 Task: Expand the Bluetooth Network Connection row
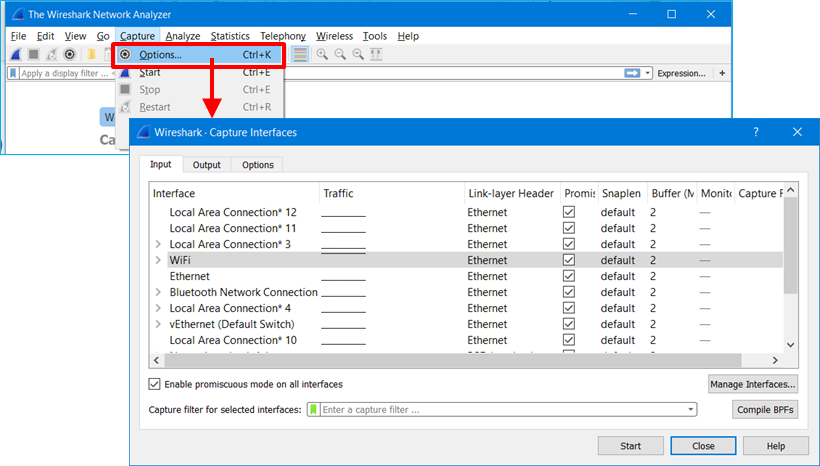click(x=158, y=292)
